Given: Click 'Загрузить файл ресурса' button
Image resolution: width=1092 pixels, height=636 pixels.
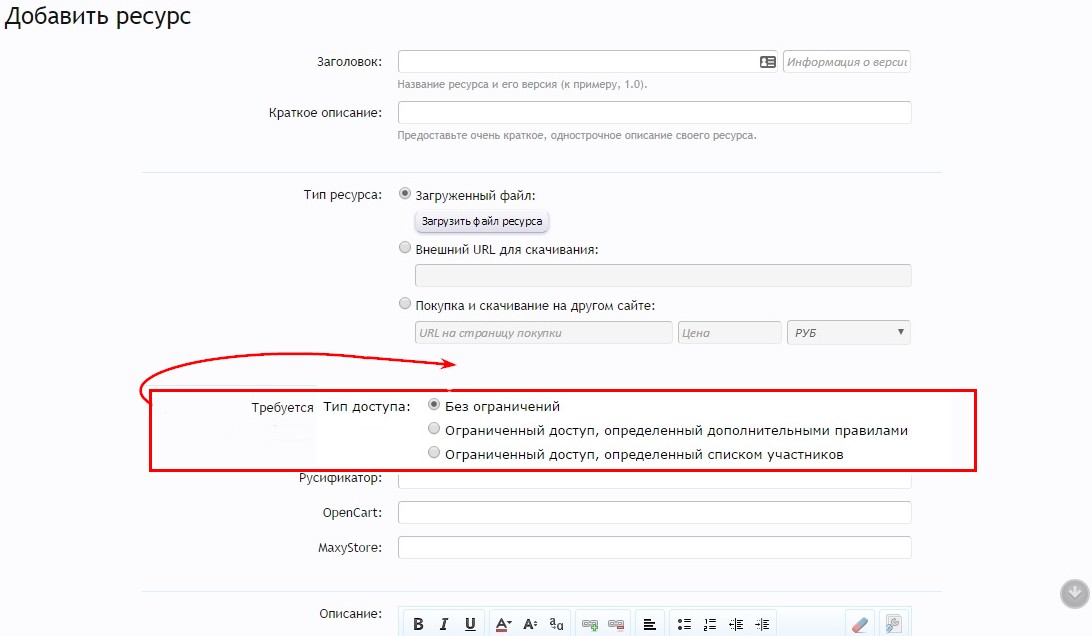Looking at the screenshot, I should 482,221.
